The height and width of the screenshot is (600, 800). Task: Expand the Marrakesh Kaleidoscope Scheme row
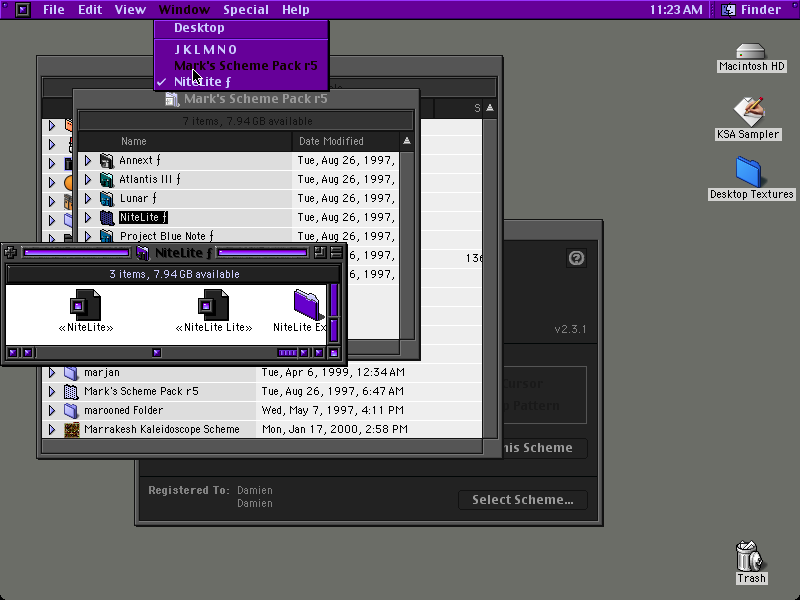click(52, 429)
